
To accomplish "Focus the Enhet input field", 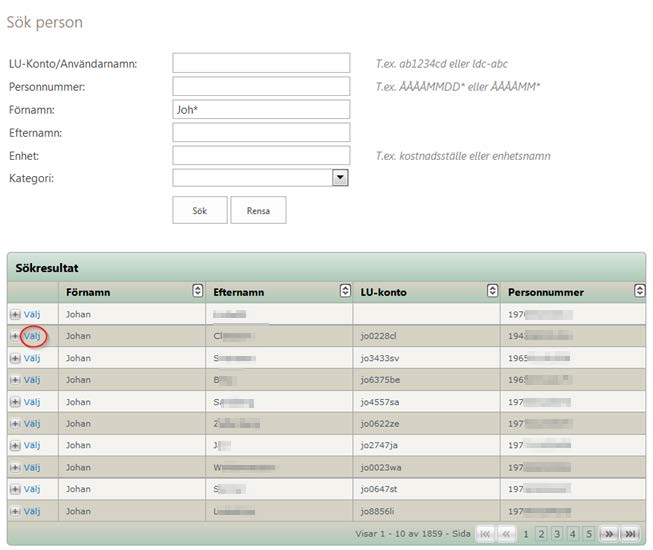I will pyautogui.click(x=261, y=155).
